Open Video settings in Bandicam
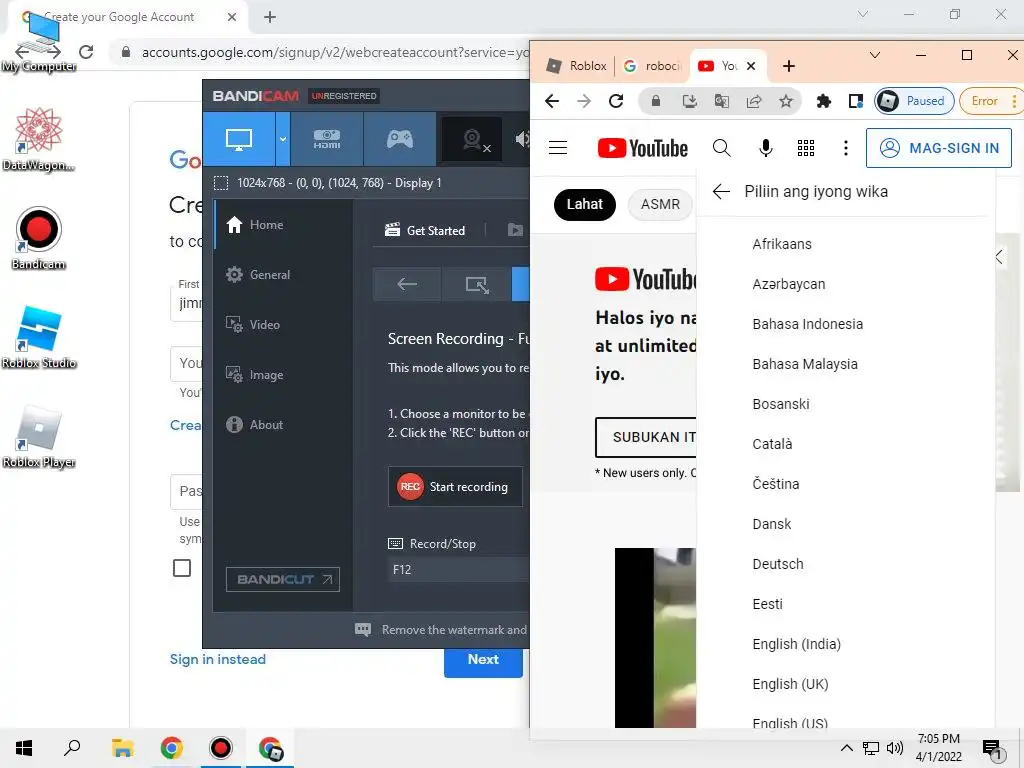 (253, 325)
